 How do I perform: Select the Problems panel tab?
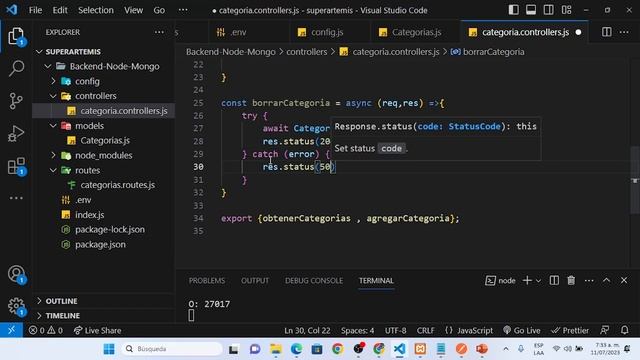point(207,281)
